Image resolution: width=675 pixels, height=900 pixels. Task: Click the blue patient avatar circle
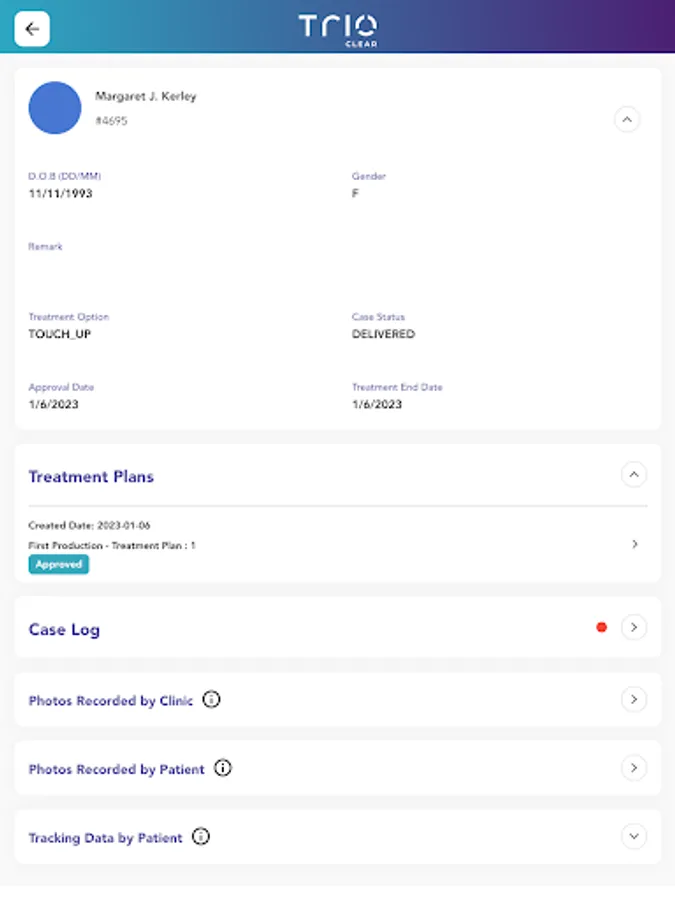coord(55,108)
